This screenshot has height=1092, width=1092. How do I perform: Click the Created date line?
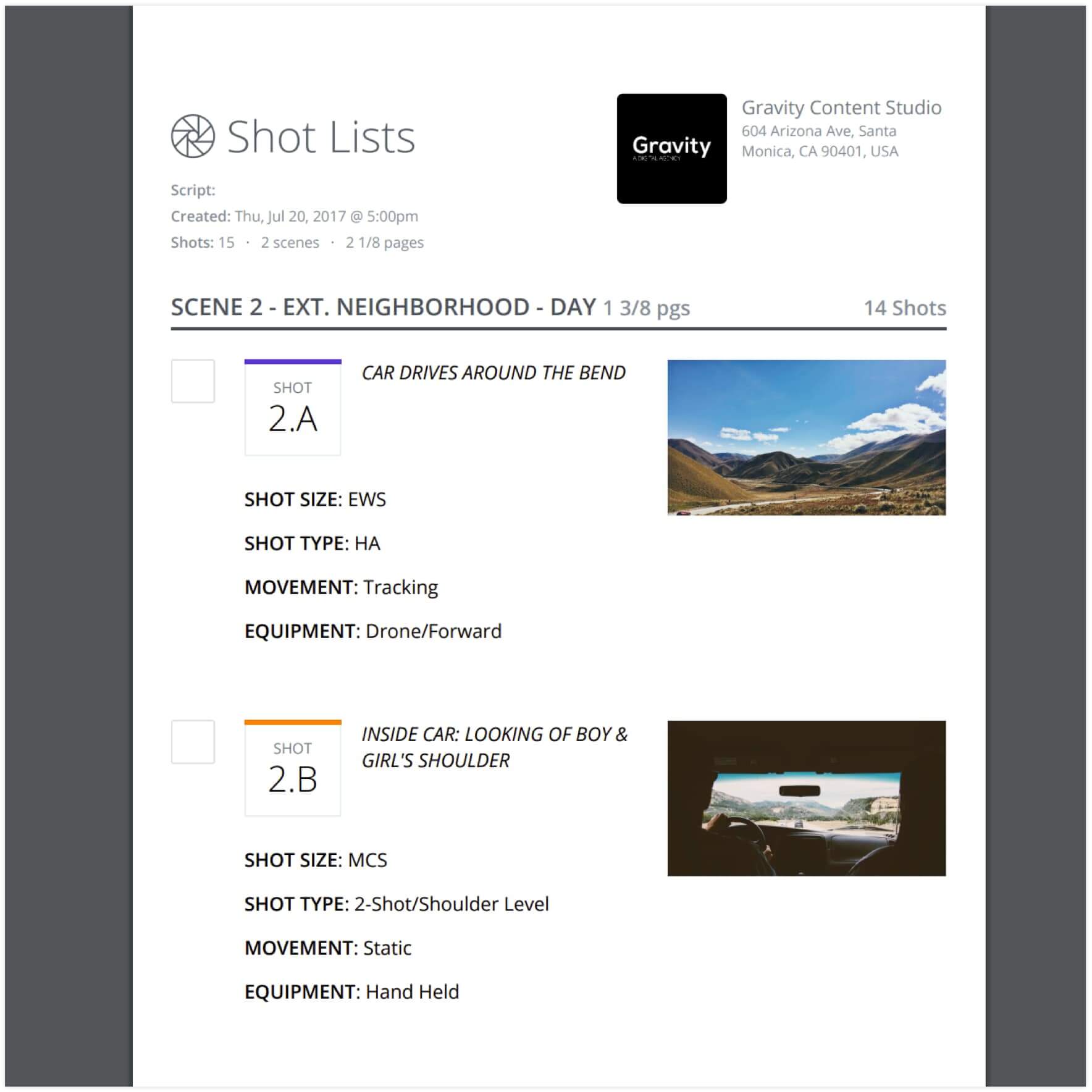coord(295,216)
